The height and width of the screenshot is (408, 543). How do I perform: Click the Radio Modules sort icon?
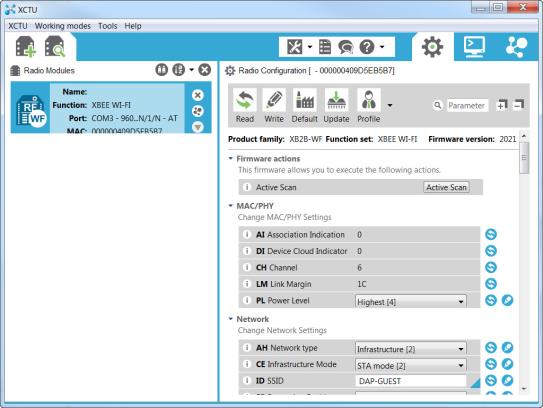(x=161, y=70)
